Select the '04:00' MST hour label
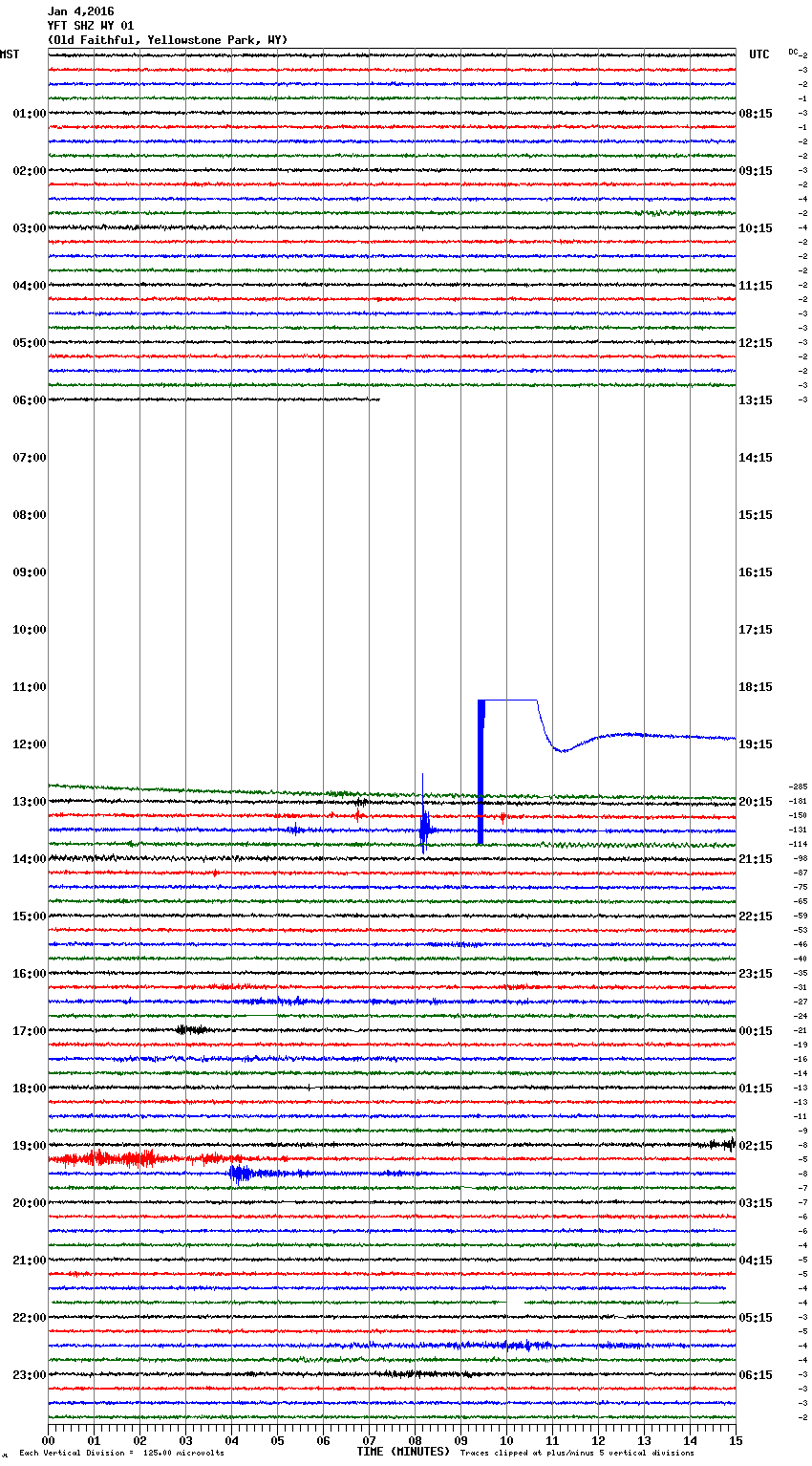Viewport: 812px width, 1466px height. tap(30, 286)
